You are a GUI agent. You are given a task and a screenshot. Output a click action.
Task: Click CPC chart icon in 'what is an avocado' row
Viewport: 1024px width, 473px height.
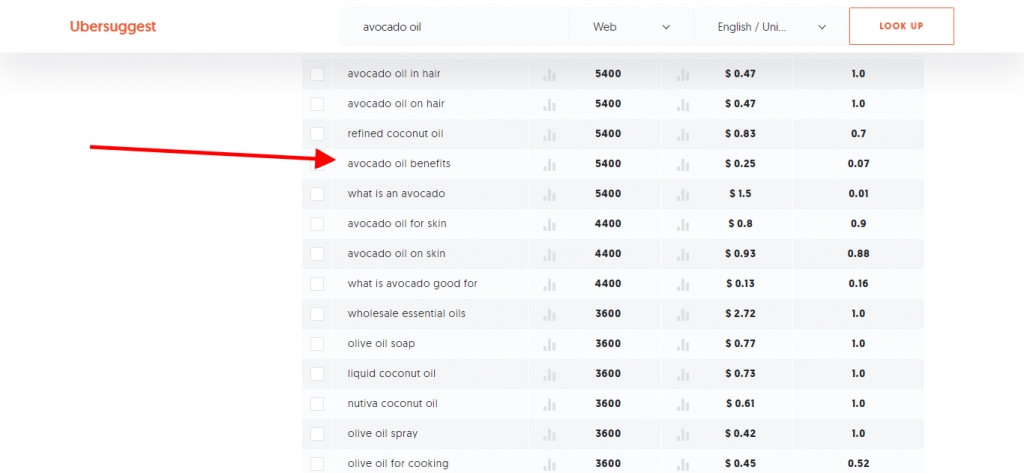(683, 195)
